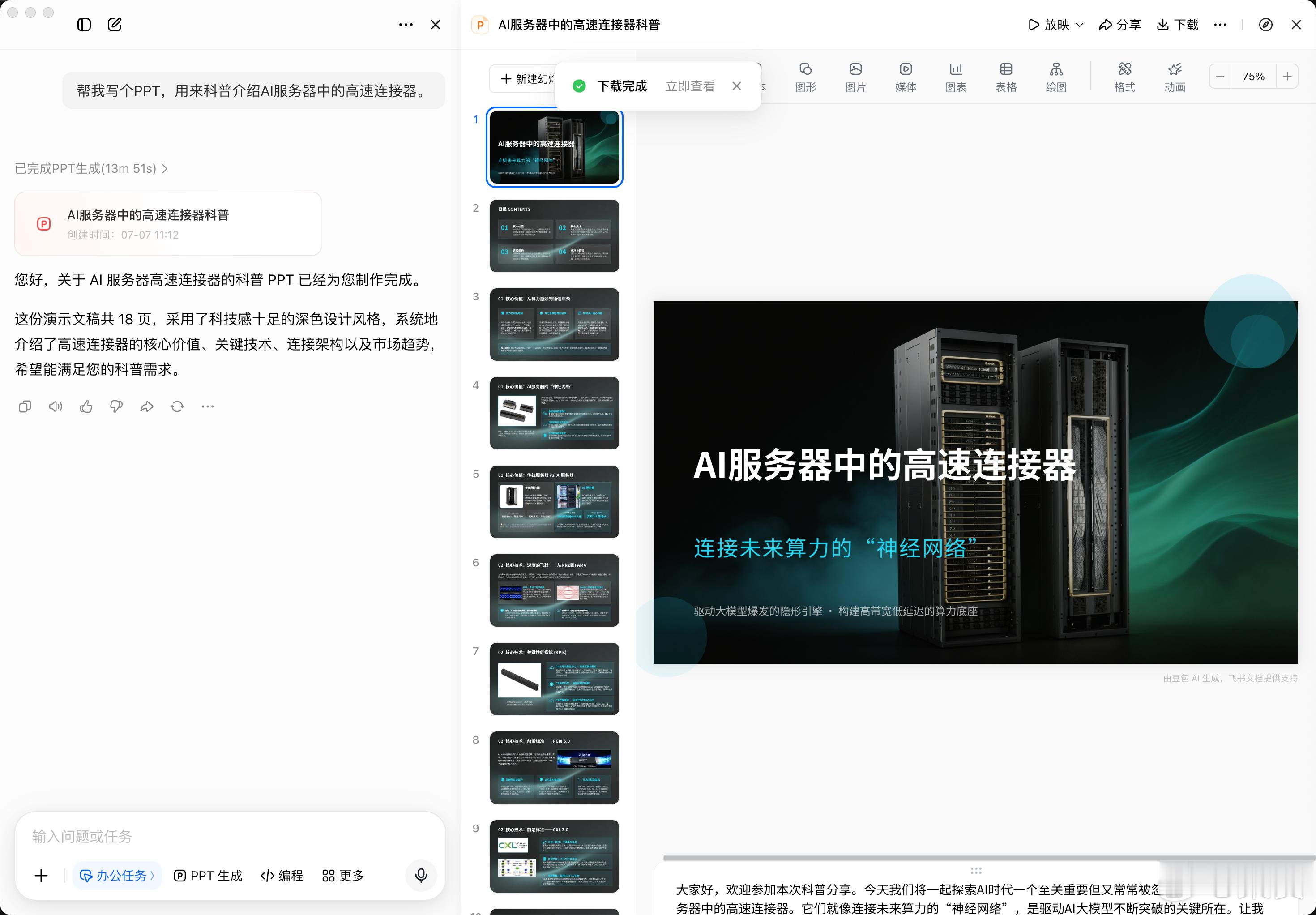1316x915 pixels.
Task: Insert a table with 表格 tool
Action: 1006,77
